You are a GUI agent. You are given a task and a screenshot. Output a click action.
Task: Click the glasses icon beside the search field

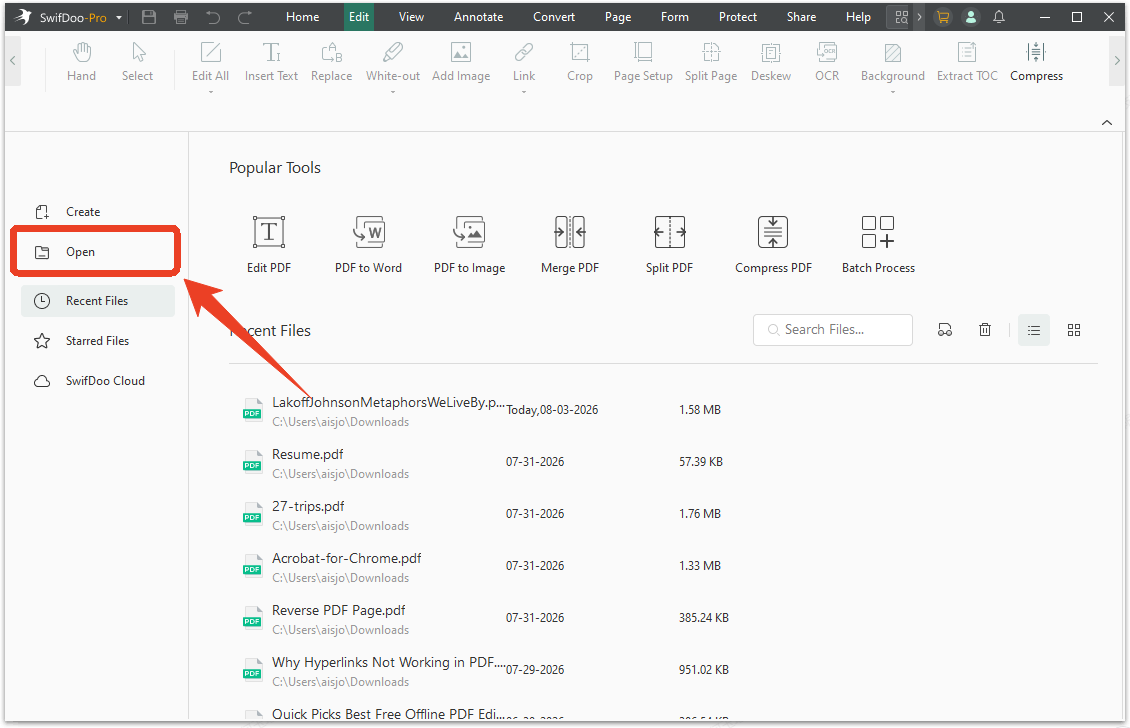pos(945,329)
